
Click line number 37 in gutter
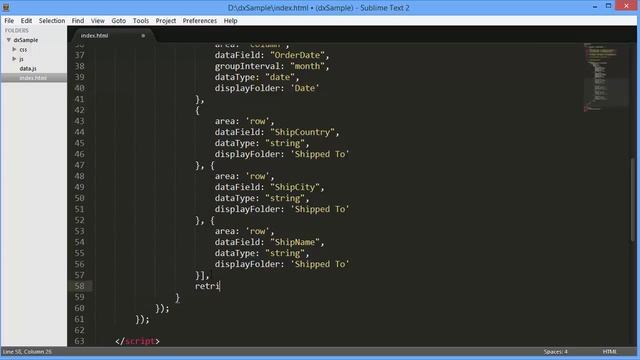tap(80, 55)
